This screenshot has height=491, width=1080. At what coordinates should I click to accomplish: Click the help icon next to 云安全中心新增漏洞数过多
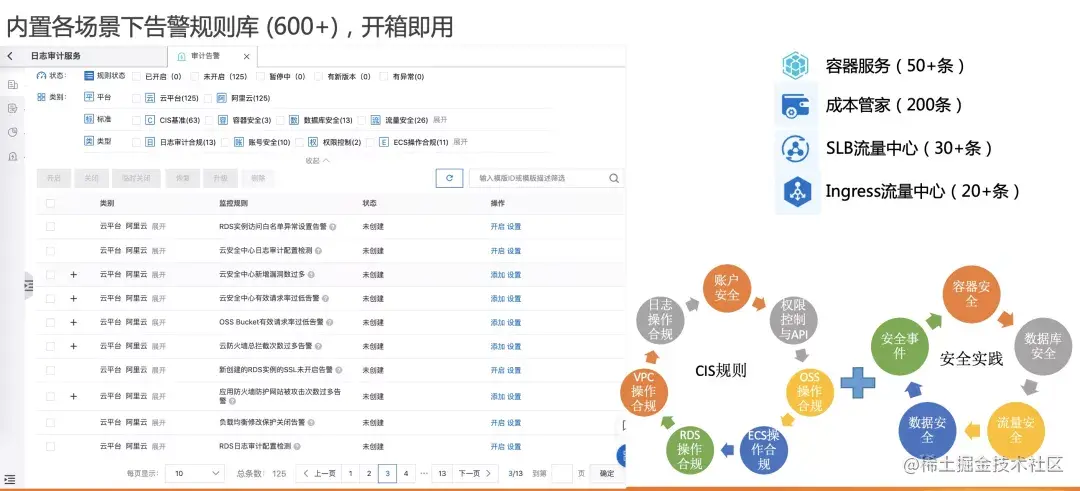pyautogui.click(x=311, y=274)
